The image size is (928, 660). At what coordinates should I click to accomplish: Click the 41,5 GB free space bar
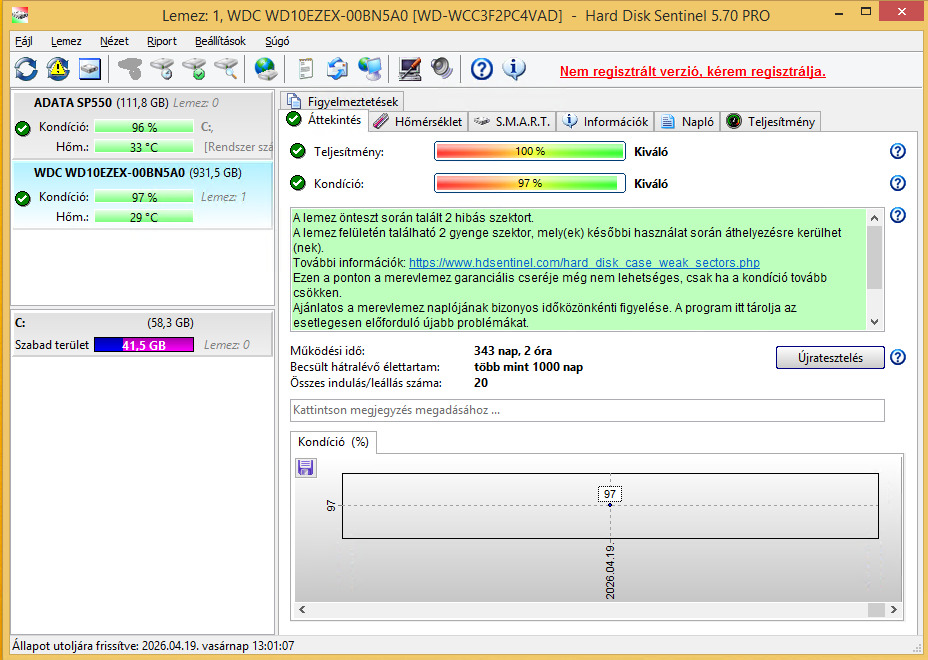[144, 345]
